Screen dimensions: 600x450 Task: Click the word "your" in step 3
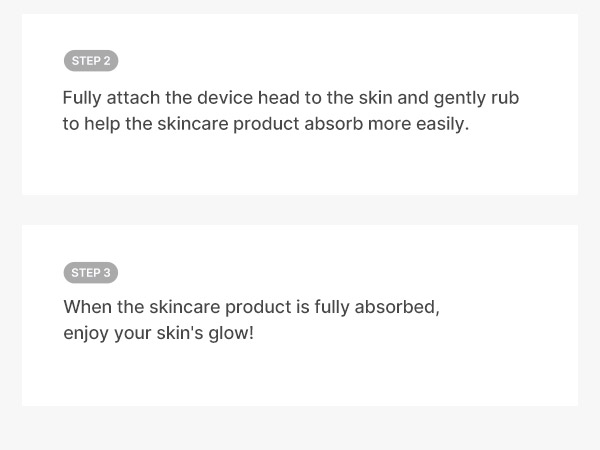(132, 333)
